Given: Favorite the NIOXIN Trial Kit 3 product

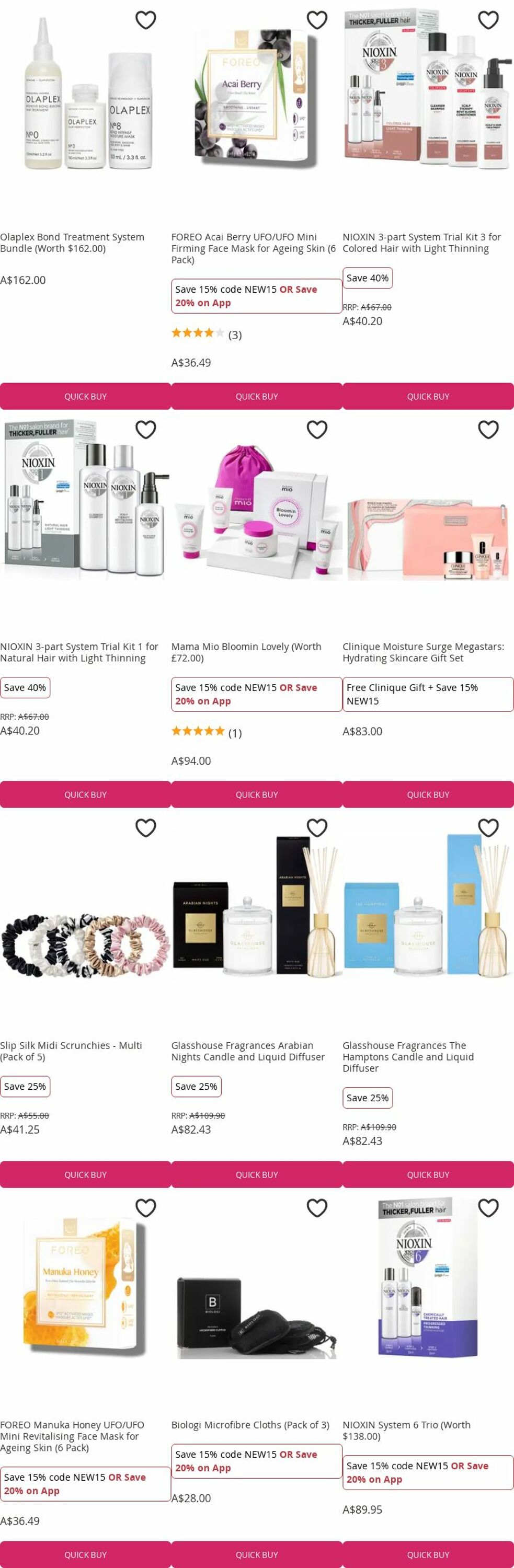Looking at the screenshot, I should (x=488, y=20).
